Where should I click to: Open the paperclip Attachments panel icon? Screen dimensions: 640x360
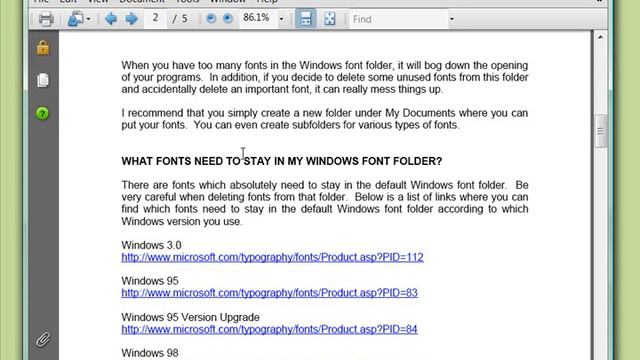[x=43, y=340]
